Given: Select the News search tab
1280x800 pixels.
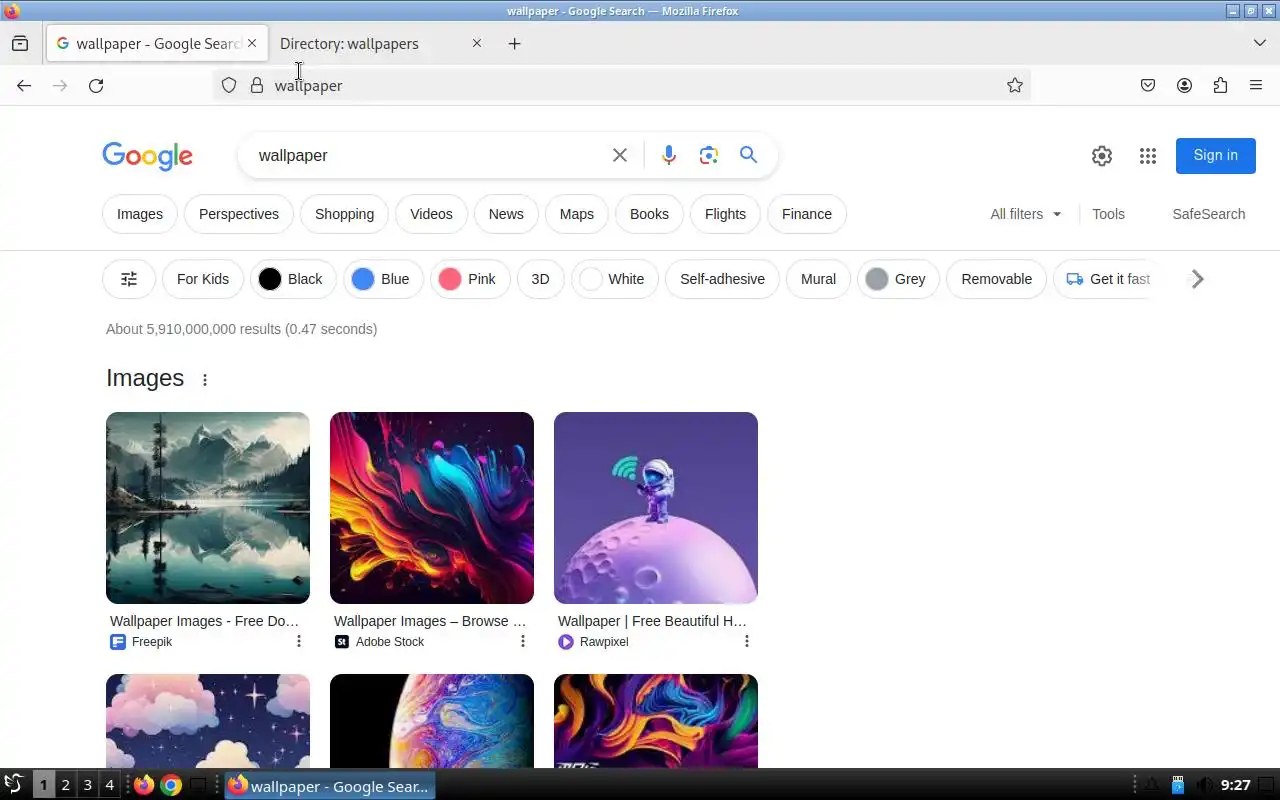Looking at the screenshot, I should pyautogui.click(x=506, y=214).
